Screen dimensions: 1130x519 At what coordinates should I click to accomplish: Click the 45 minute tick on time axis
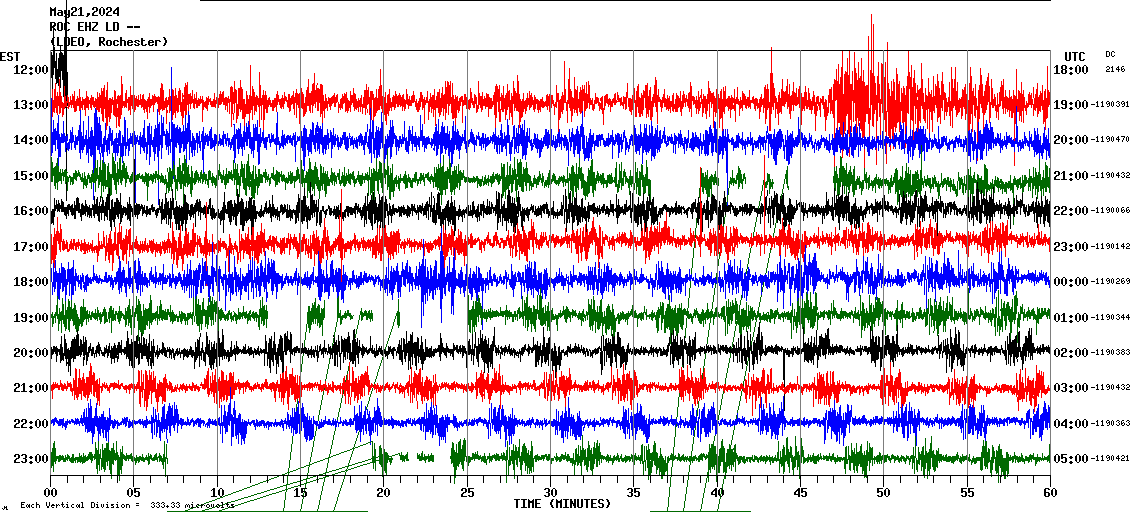click(x=800, y=493)
